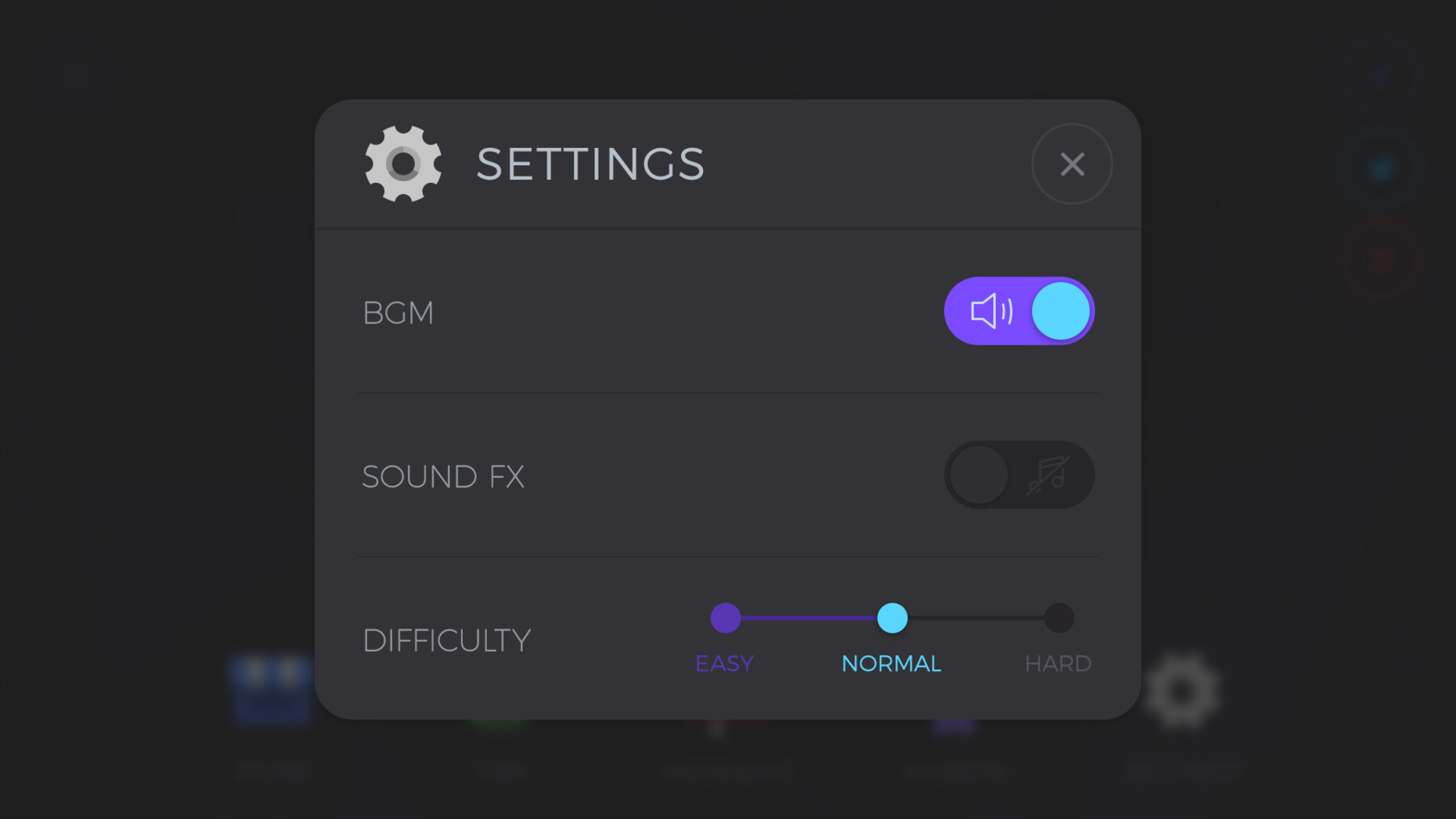
Task: Click the blurred blue icon in the lower-left background
Action: (272, 689)
